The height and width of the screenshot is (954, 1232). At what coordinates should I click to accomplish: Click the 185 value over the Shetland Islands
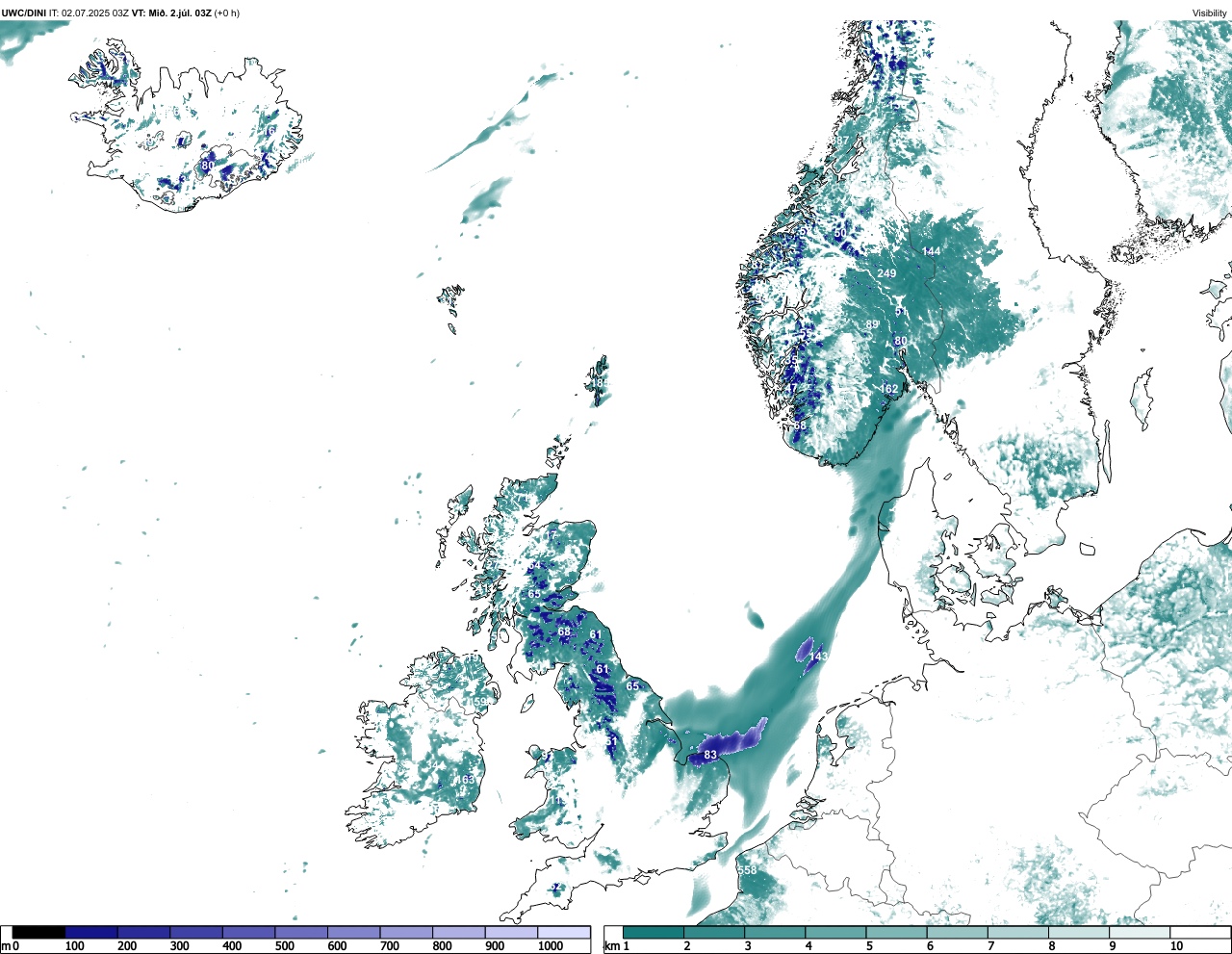[599, 383]
